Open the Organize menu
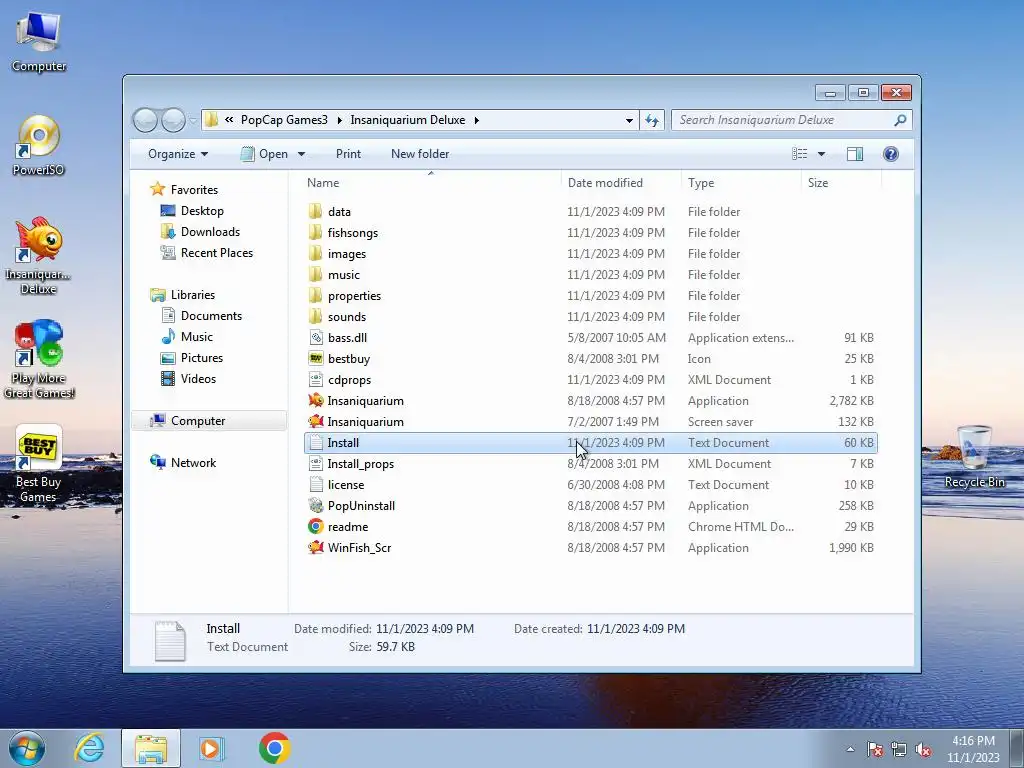The width and height of the screenshot is (1024, 768). [x=178, y=154]
